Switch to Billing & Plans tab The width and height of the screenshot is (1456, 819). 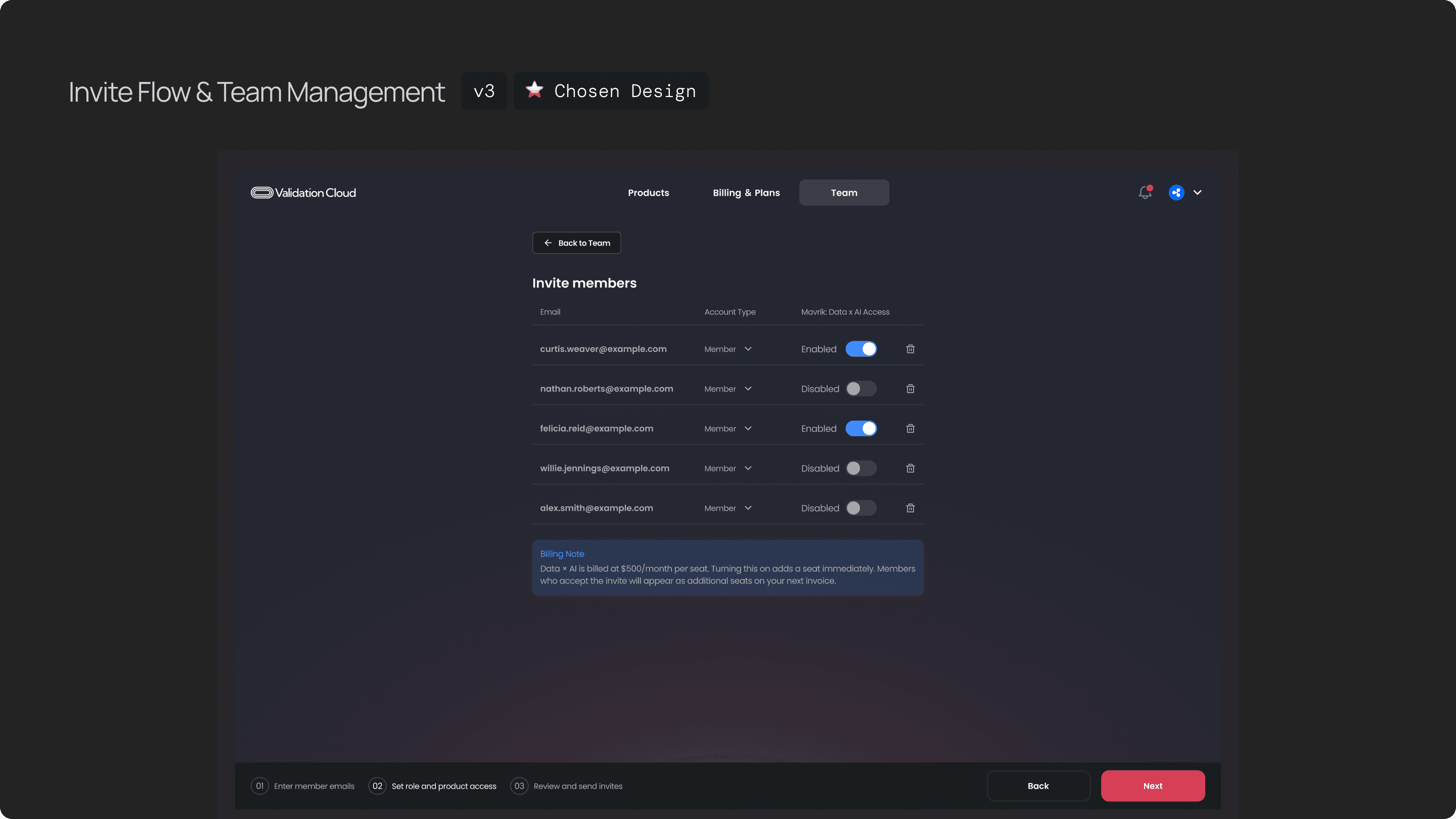point(746,193)
